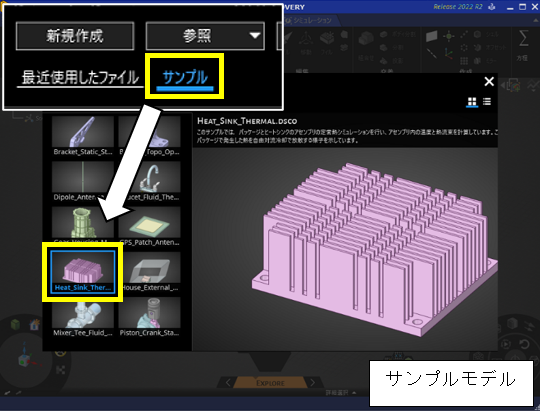This screenshot has width=540, height=411.
Task: Click zoom extents icon near the triad
Action: coord(61,370)
